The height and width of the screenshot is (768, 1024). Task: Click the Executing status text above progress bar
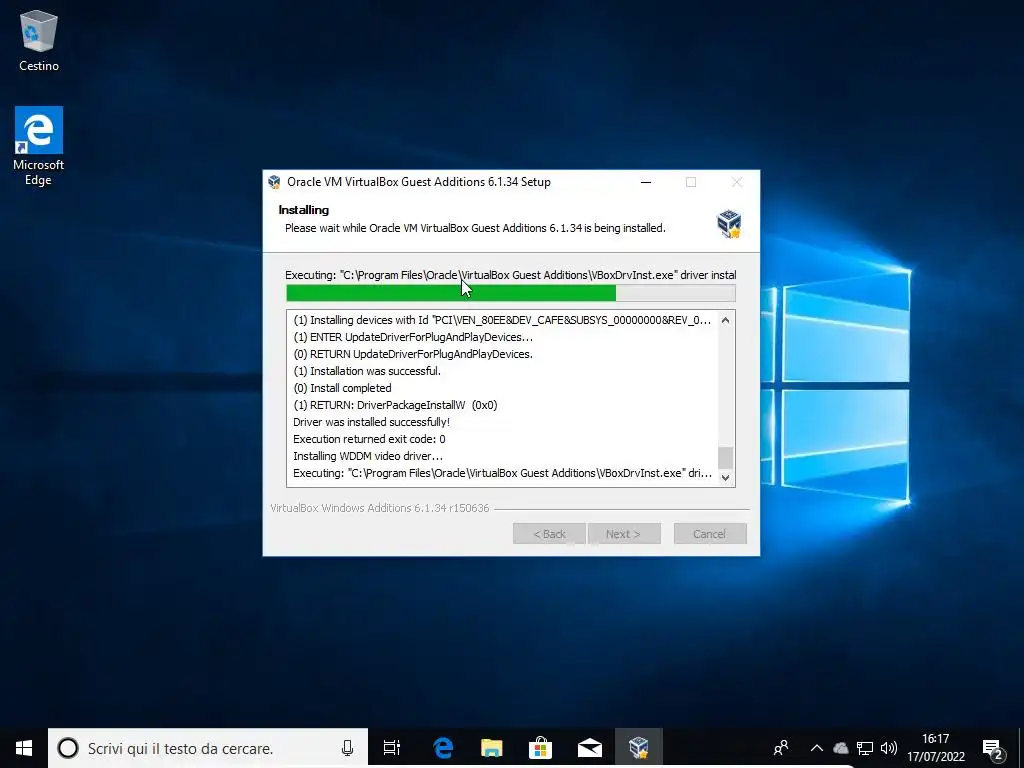[511, 275]
